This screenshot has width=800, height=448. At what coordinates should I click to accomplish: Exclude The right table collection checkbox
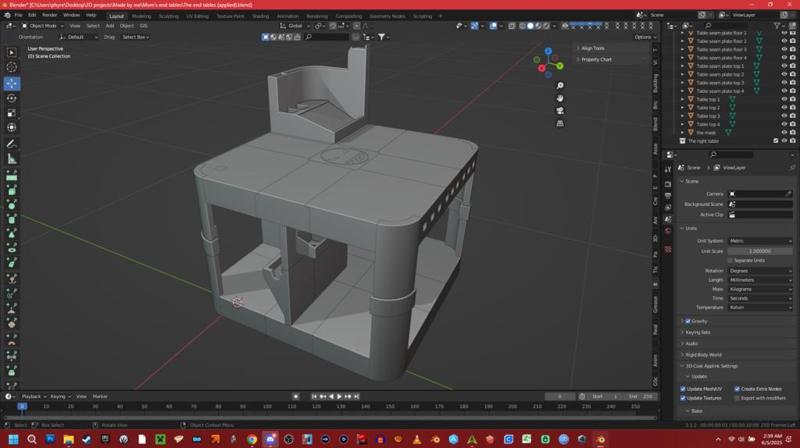(776, 141)
